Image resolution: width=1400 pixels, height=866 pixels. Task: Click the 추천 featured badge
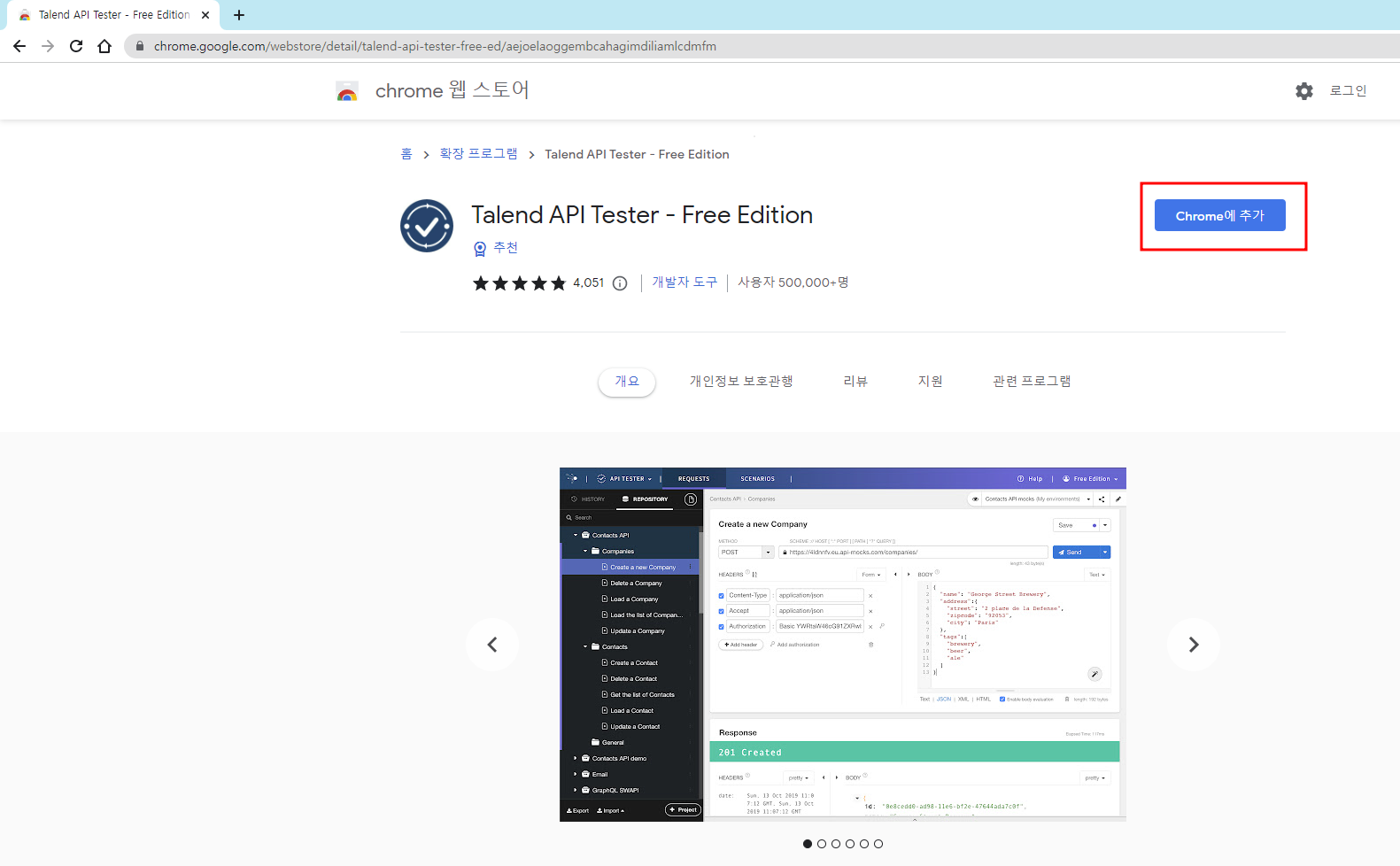496,248
